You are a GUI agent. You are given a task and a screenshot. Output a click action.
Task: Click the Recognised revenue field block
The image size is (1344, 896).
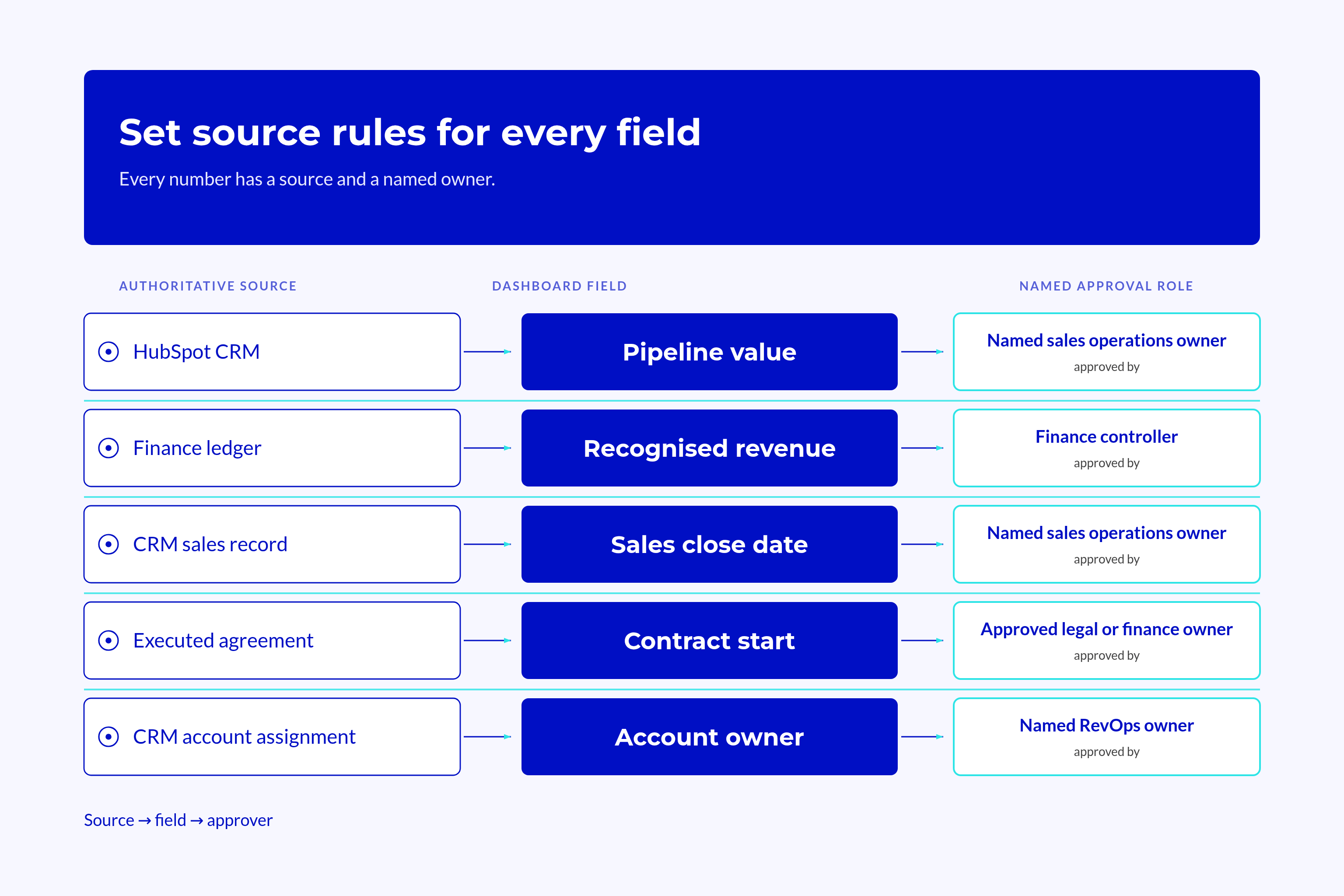click(709, 448)
